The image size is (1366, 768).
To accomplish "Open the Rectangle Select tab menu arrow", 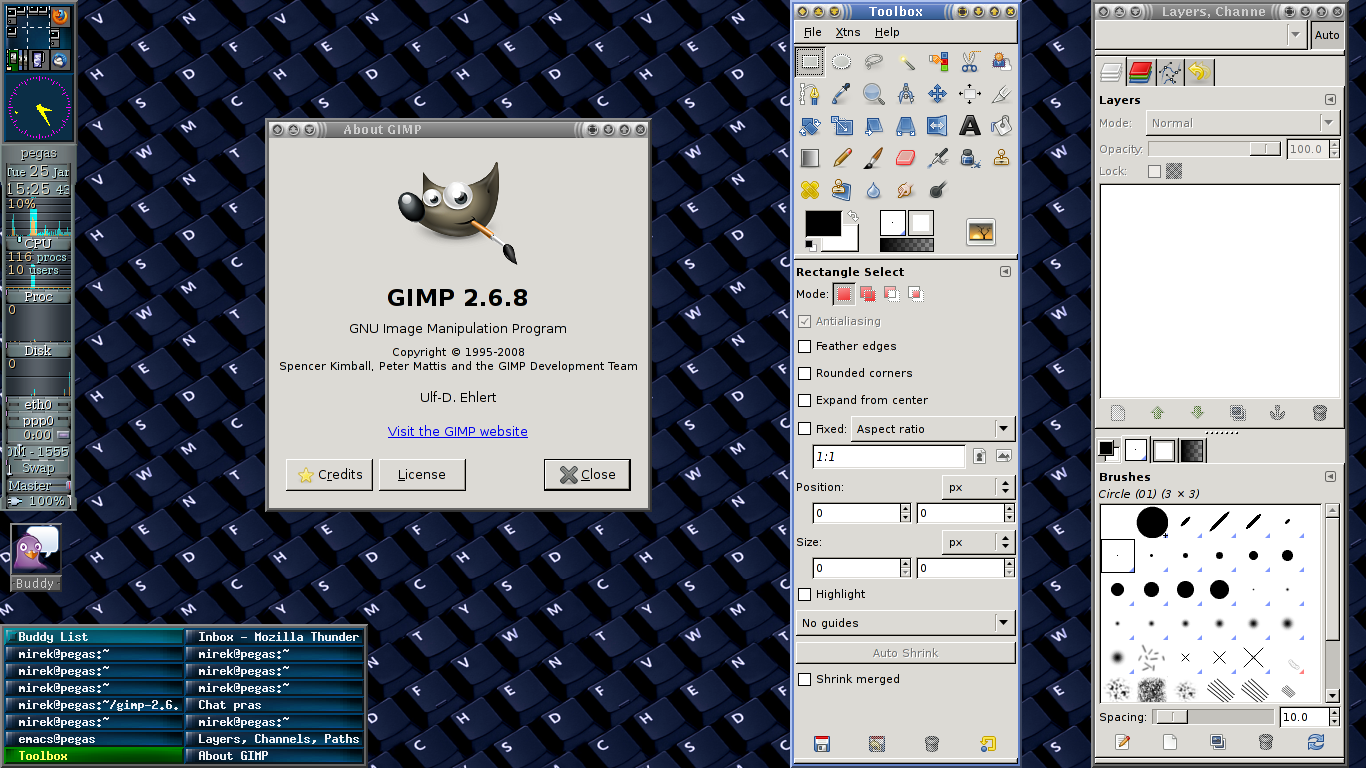I will click(1005, 272).
